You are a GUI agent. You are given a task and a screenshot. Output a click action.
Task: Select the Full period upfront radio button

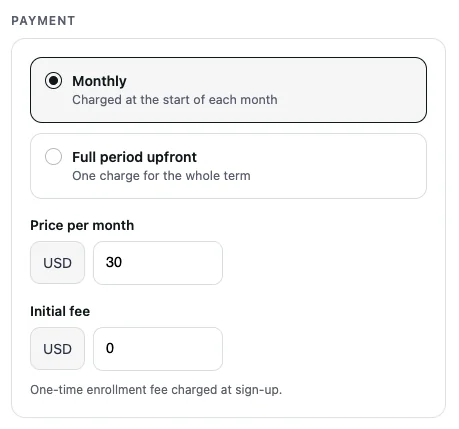point(53,157)
